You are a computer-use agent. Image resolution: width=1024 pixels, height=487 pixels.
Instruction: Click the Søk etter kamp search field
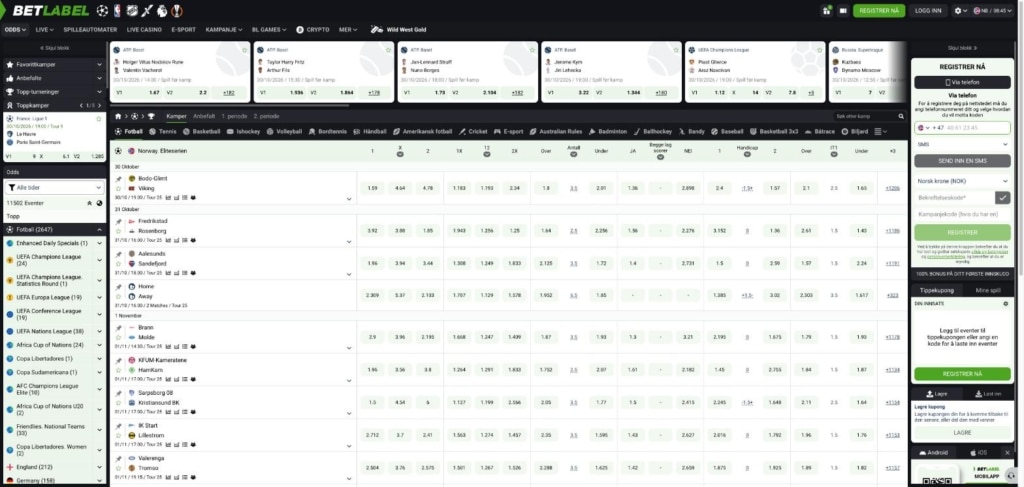click(x=865, y=116)
